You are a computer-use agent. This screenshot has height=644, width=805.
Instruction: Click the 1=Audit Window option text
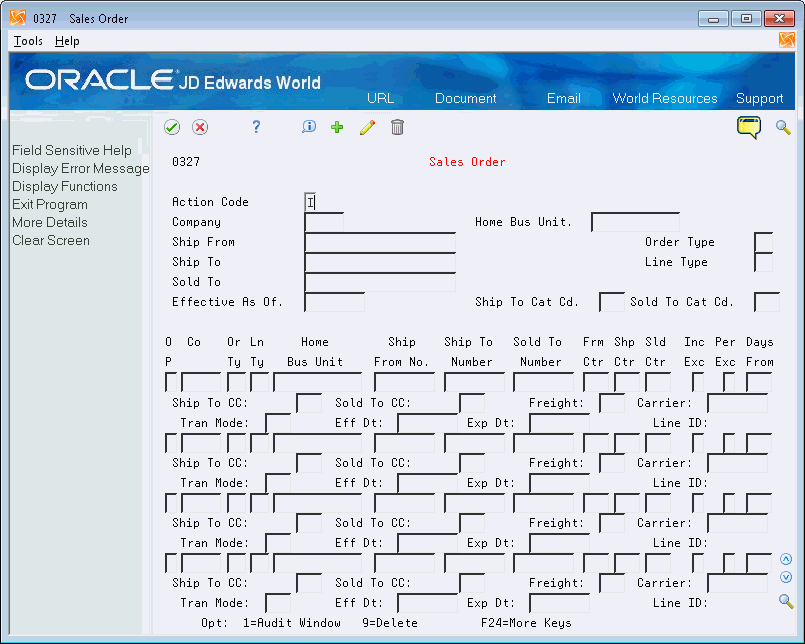(x=292, y=623)
